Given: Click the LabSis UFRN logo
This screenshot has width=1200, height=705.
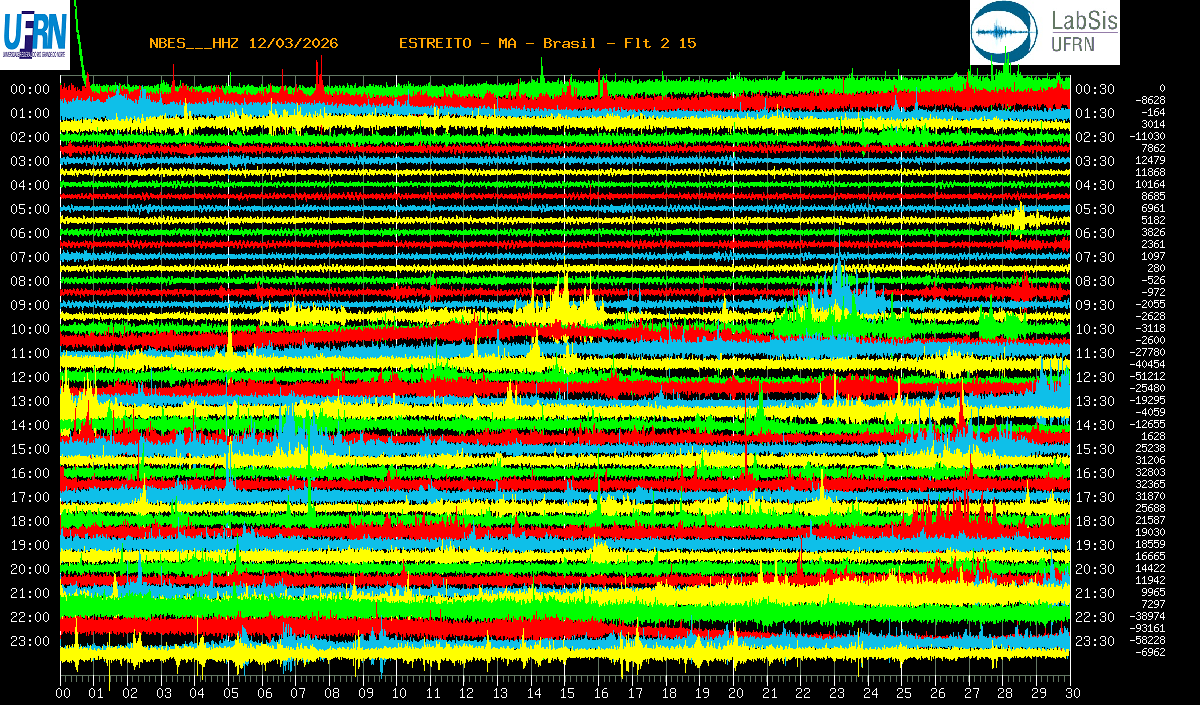Looking at the screenshot, I should (1044, 33).
